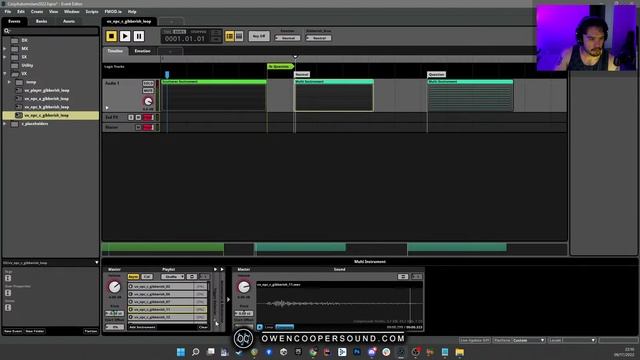Select the MX folder icon

pyautogui.click(x=15, y=49)
